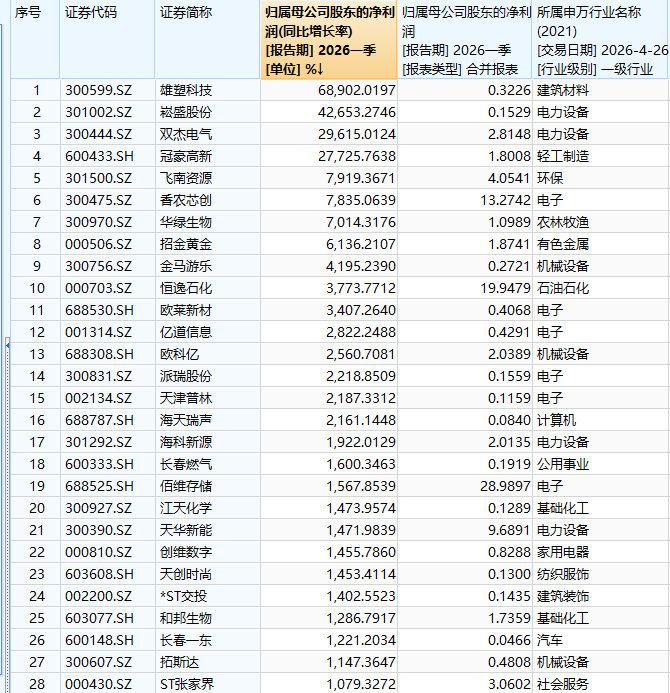This screenshot has width=670, height=693.
Task: Click the 佰维存储 stock name
Action: click(x=186, y=486)
